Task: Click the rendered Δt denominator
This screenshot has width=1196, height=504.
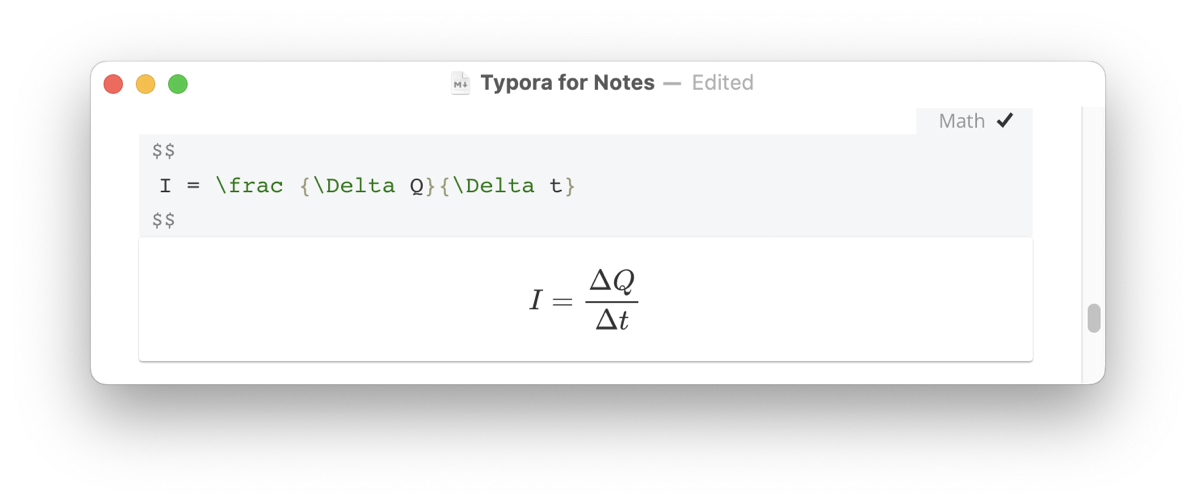Action: pos(611,320)
